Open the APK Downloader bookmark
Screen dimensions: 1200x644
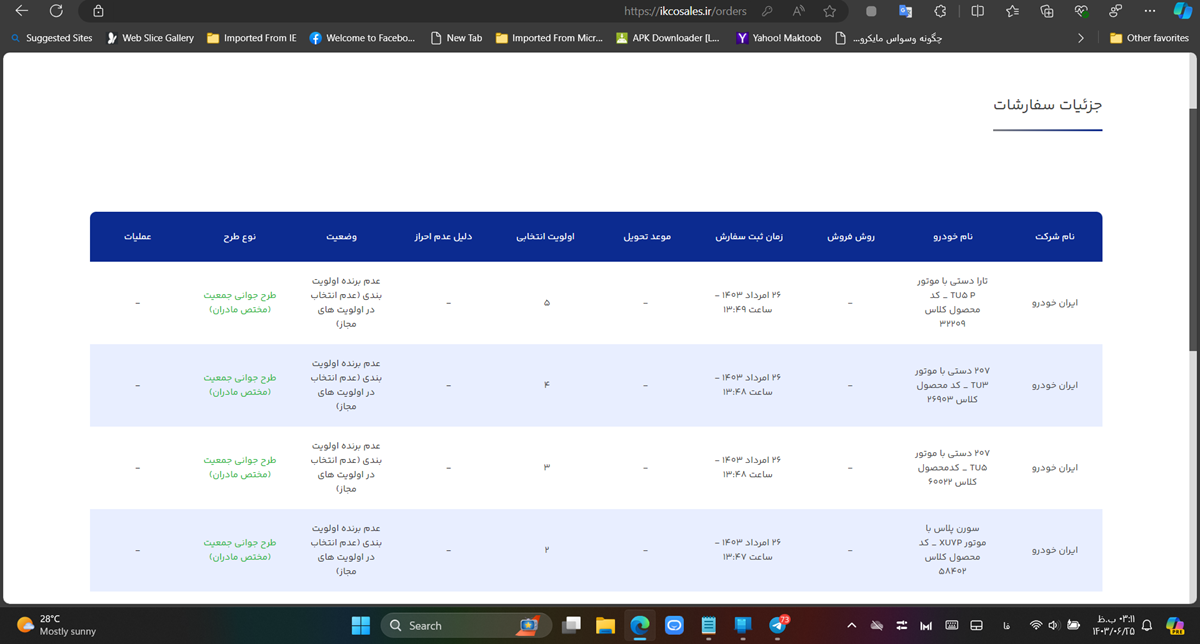667,38
